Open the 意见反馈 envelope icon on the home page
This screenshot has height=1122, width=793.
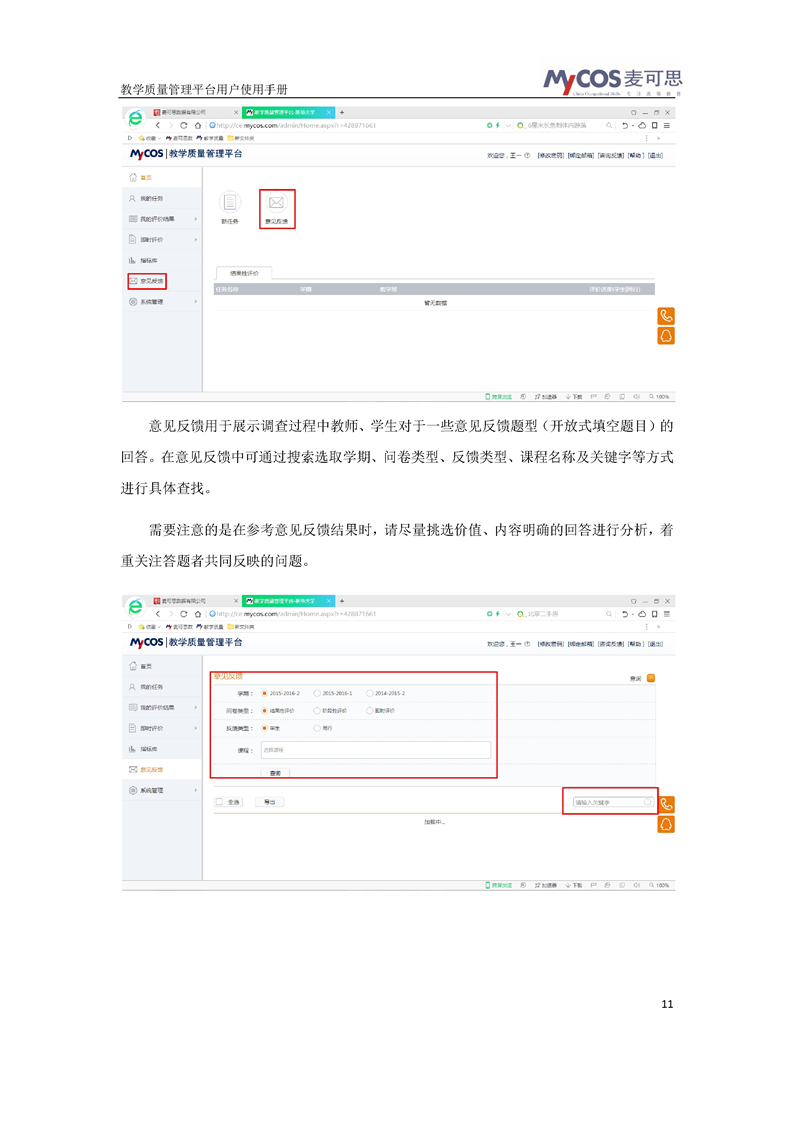276,203
